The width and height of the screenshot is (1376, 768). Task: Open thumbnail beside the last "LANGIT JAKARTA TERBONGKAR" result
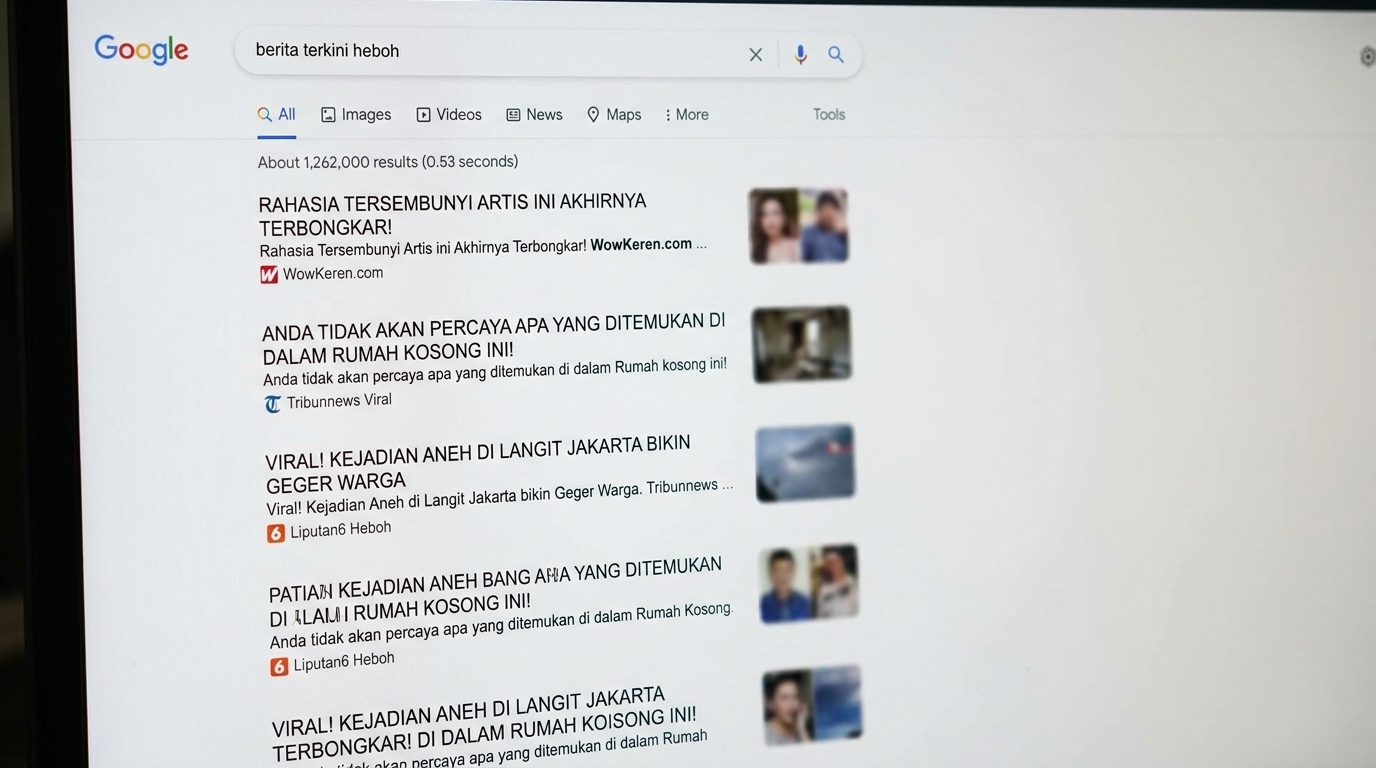click(x=812, y=705)
